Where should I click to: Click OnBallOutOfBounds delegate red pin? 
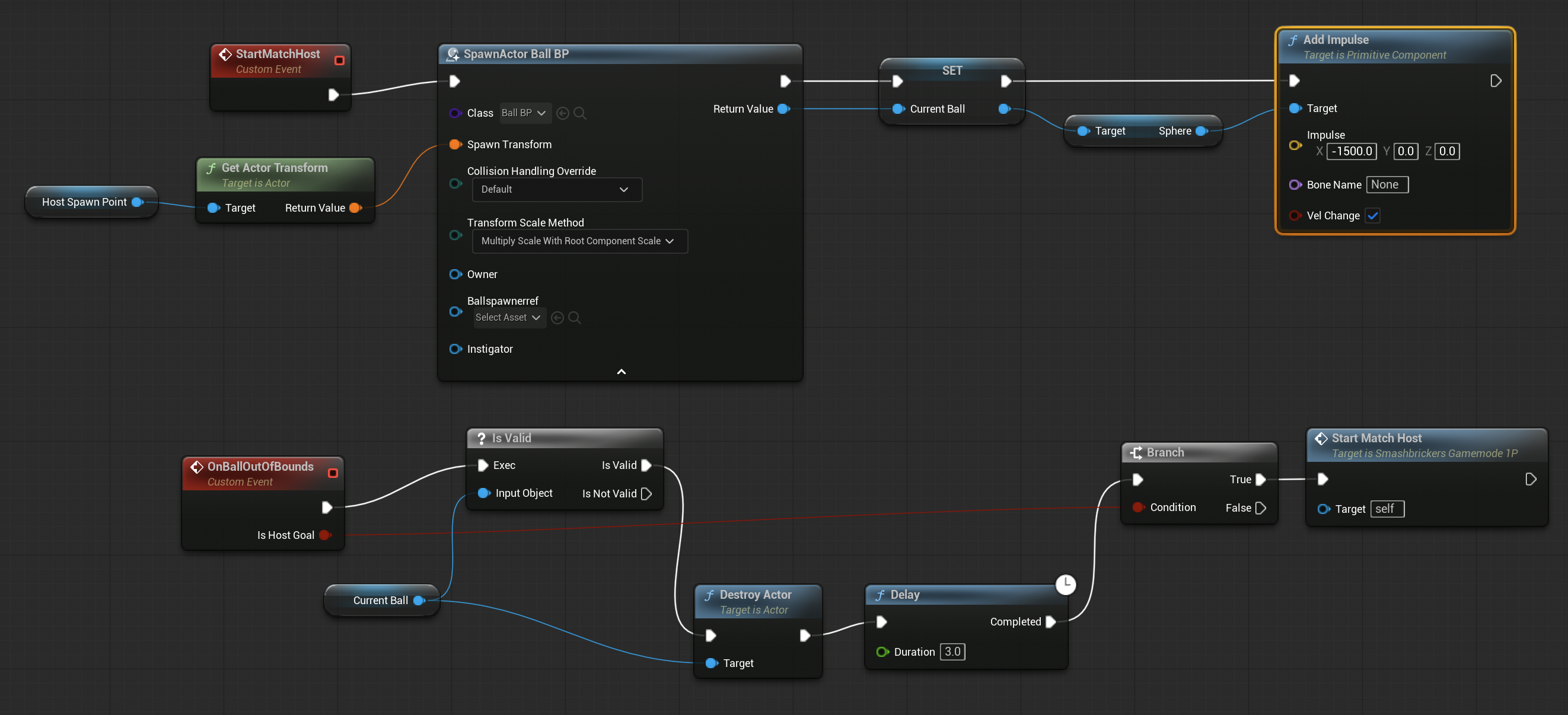click(333, 474)
